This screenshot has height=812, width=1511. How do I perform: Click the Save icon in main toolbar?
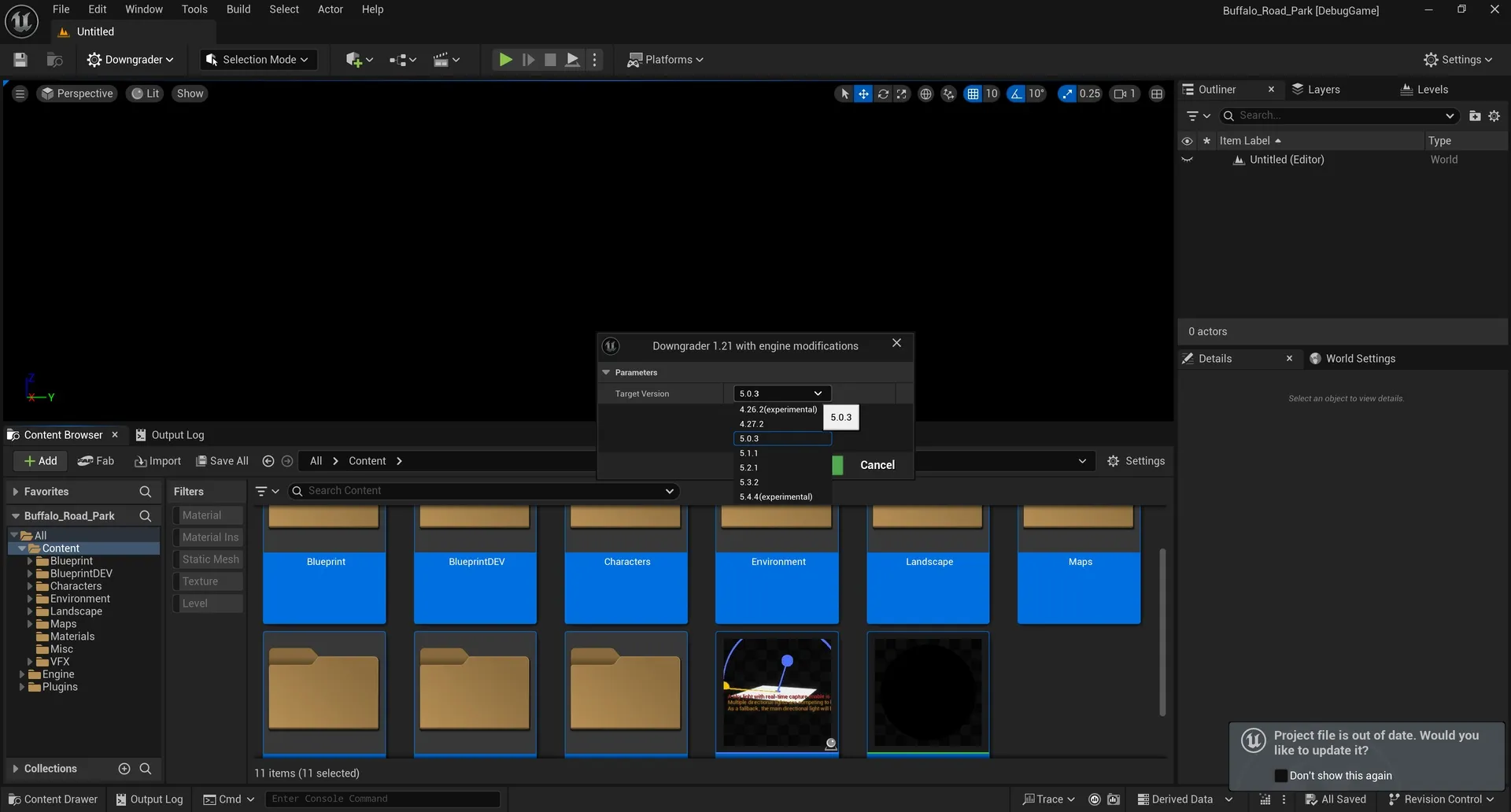coord(20,60)
